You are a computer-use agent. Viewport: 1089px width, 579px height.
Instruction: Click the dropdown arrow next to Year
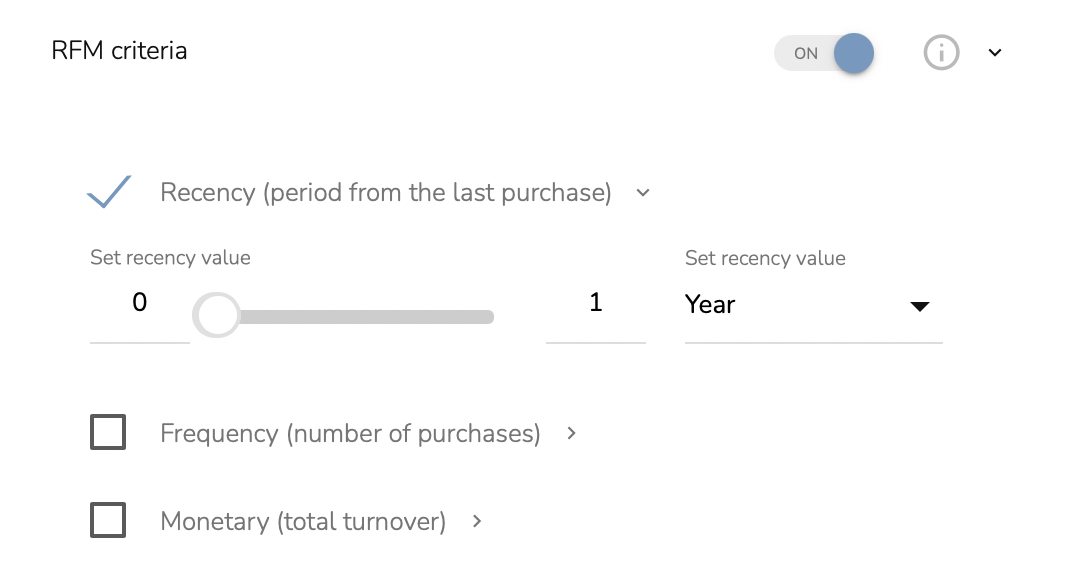click(x=920, y=306)
